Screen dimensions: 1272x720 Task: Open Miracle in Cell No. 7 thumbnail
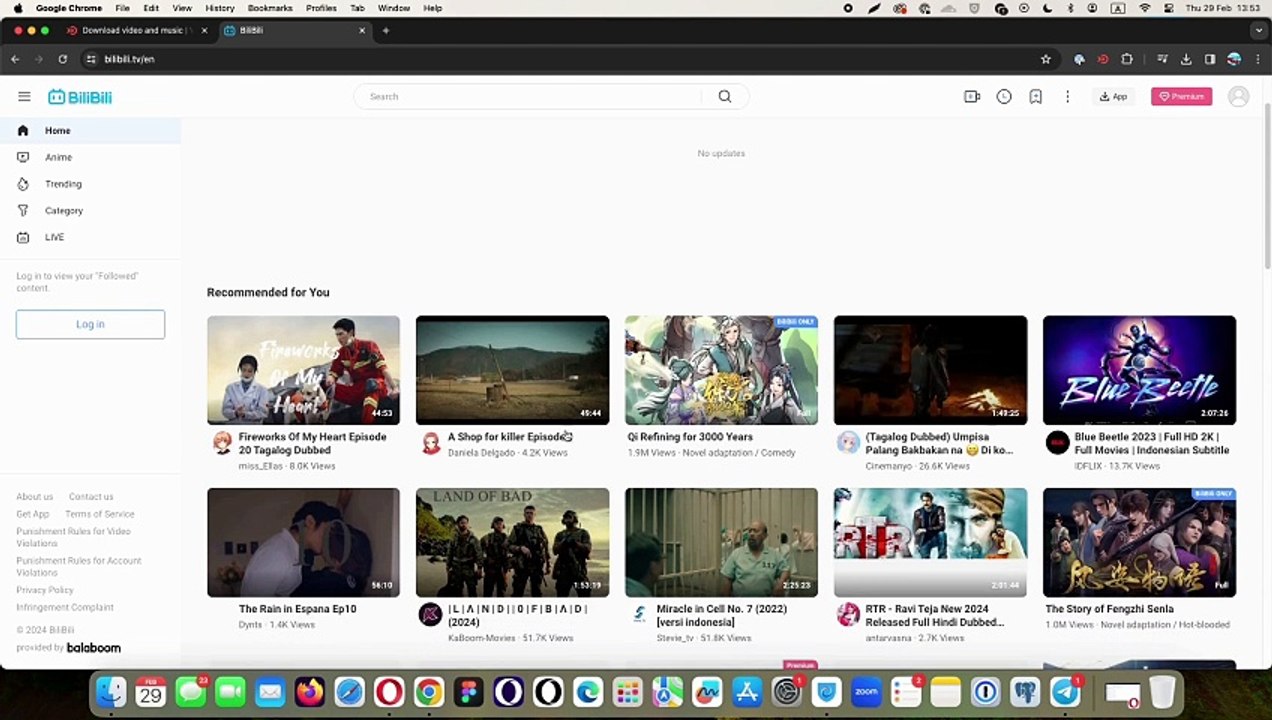(721, 542)
